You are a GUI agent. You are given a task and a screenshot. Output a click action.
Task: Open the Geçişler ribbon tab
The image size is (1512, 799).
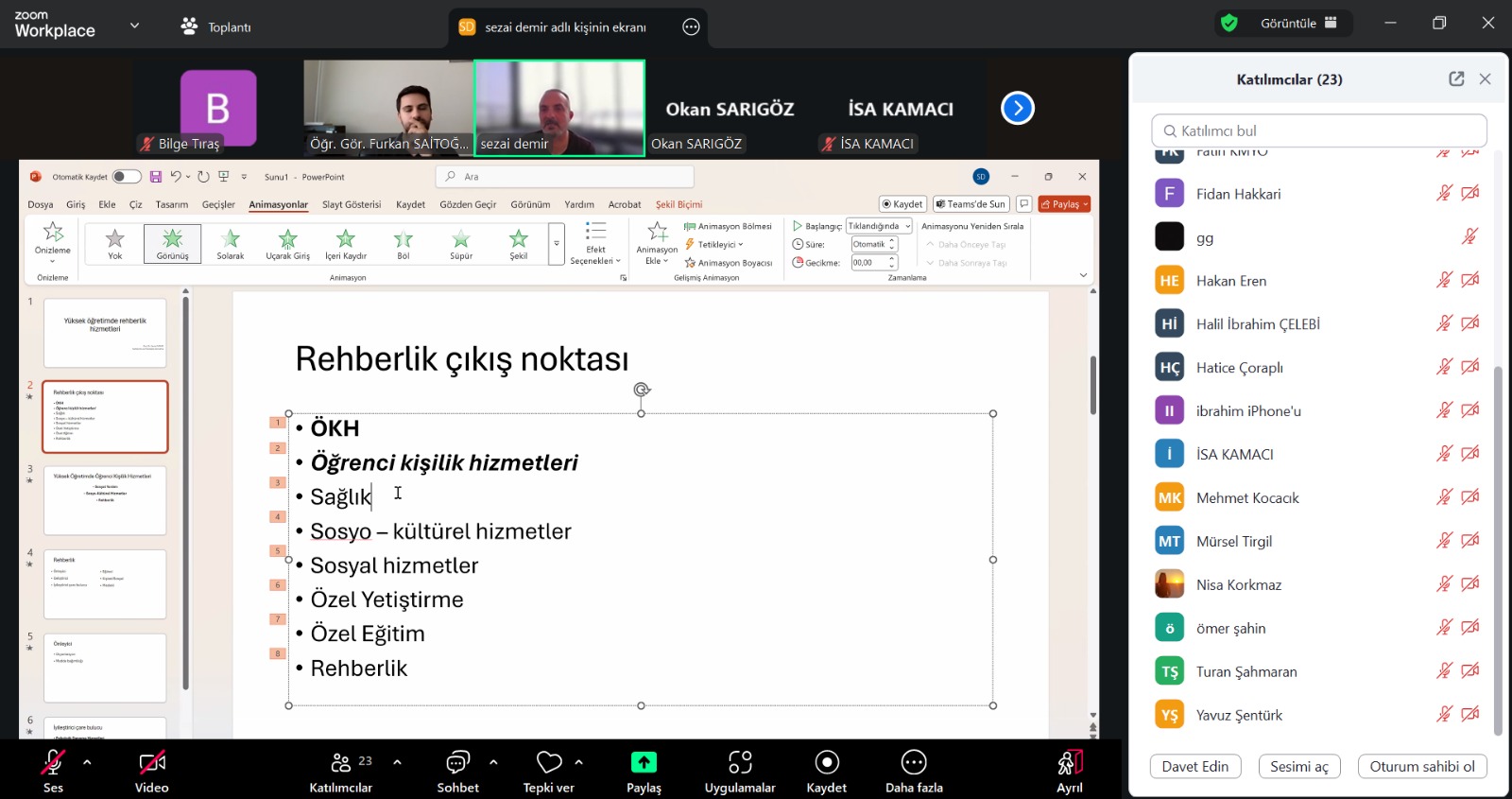(x=218, y=204)
